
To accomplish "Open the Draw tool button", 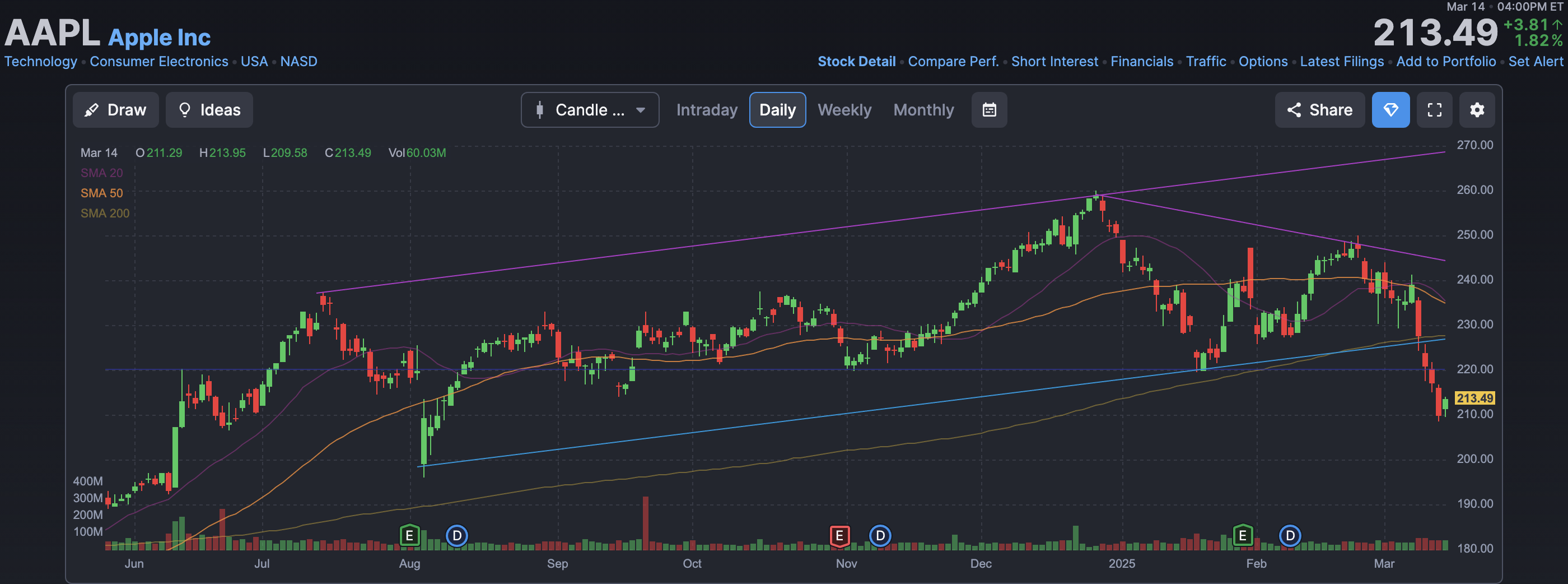I will (116, 110).
